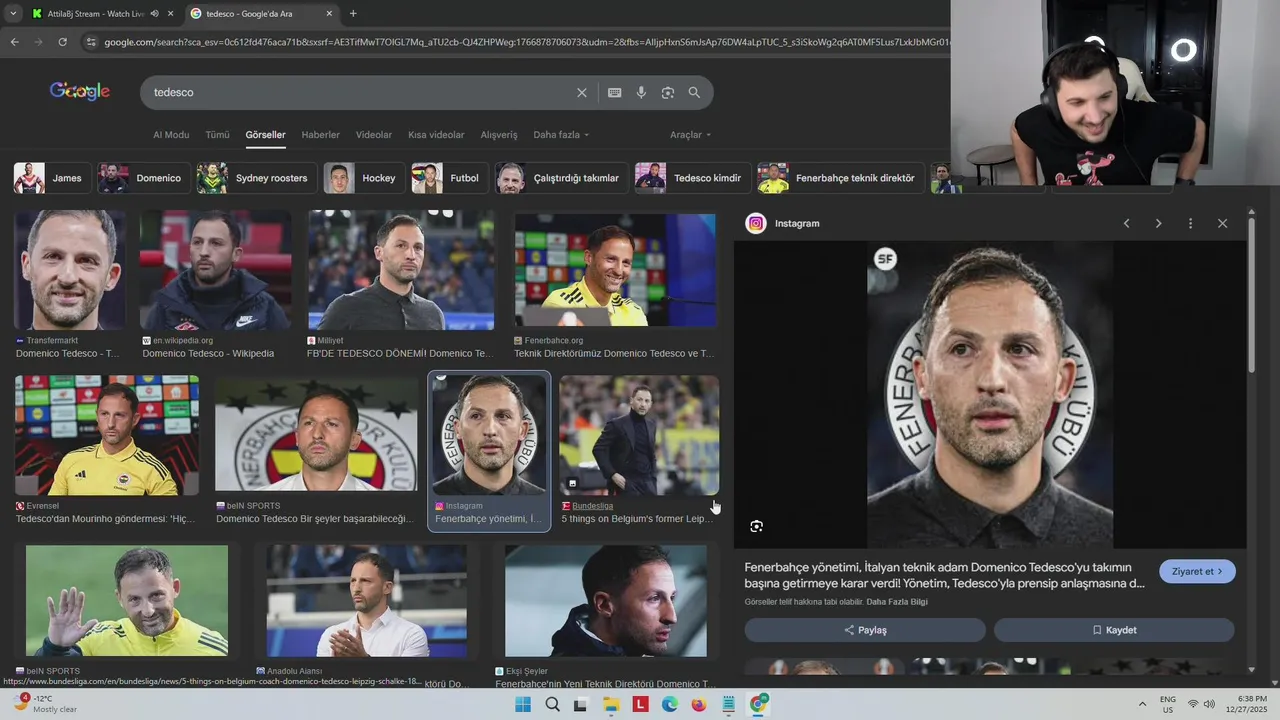
Task: Open the three-dot menu in preview panel
Action: click(x=1190, y=223)
